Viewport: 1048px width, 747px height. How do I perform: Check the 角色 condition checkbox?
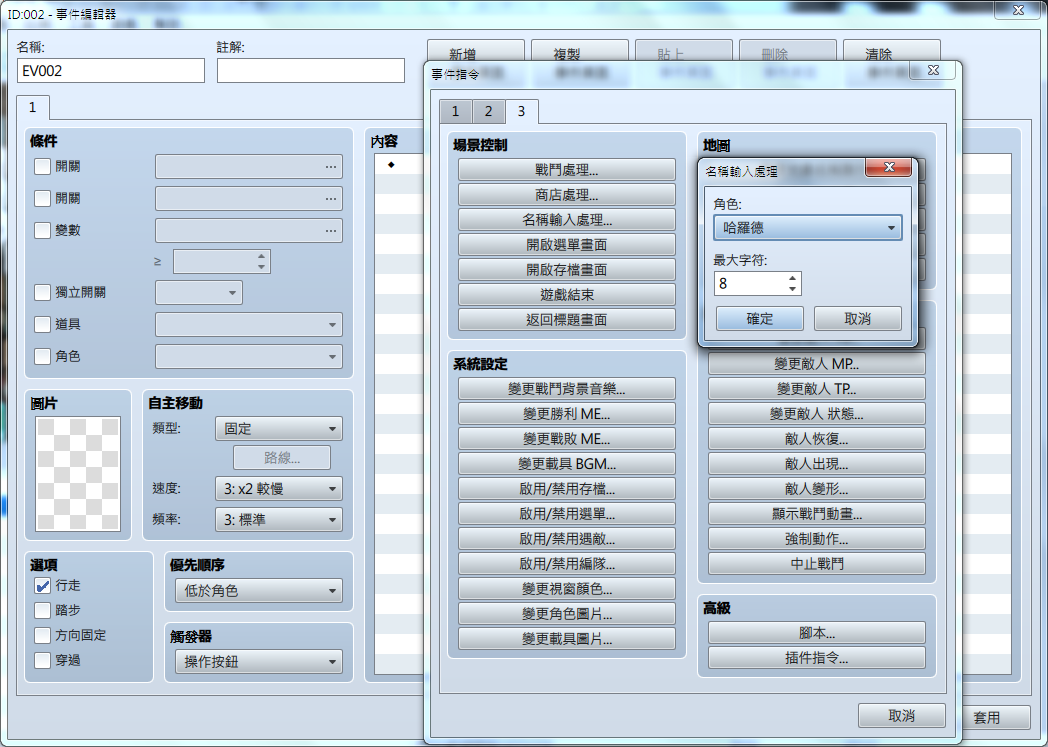coord(42,356)
